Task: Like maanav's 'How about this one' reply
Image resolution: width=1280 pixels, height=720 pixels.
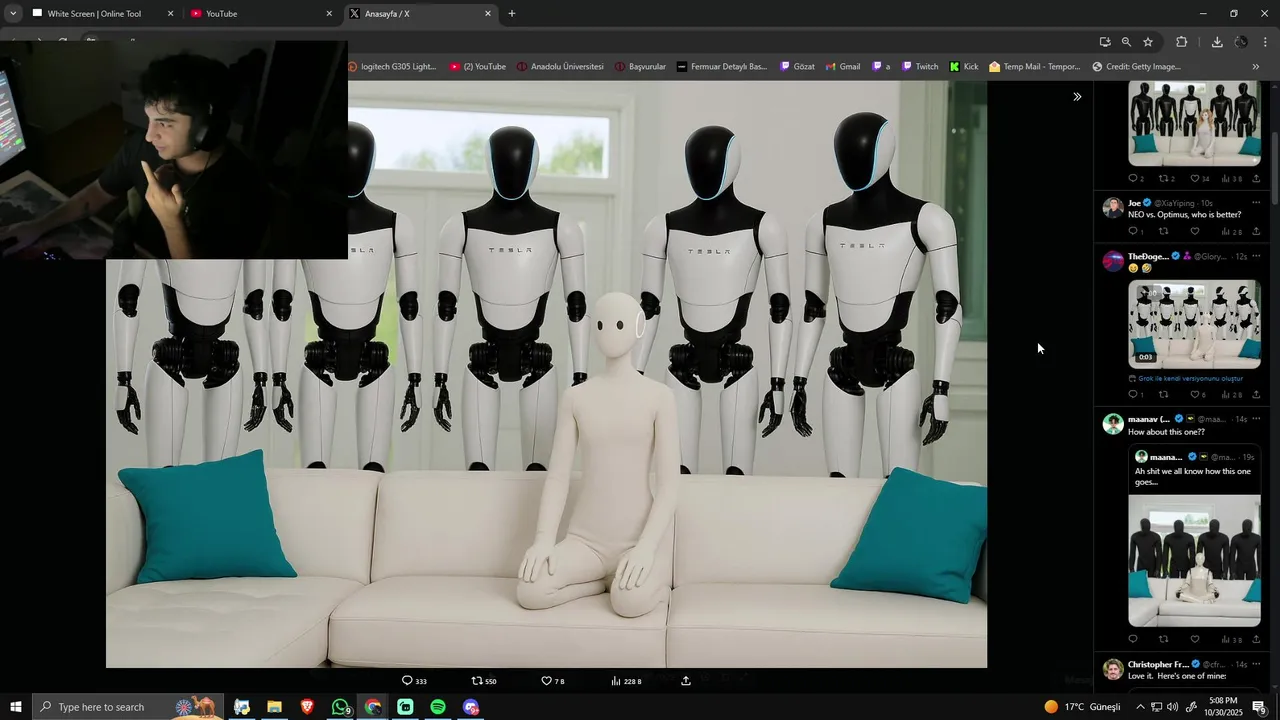Action: click(1194, 639)
